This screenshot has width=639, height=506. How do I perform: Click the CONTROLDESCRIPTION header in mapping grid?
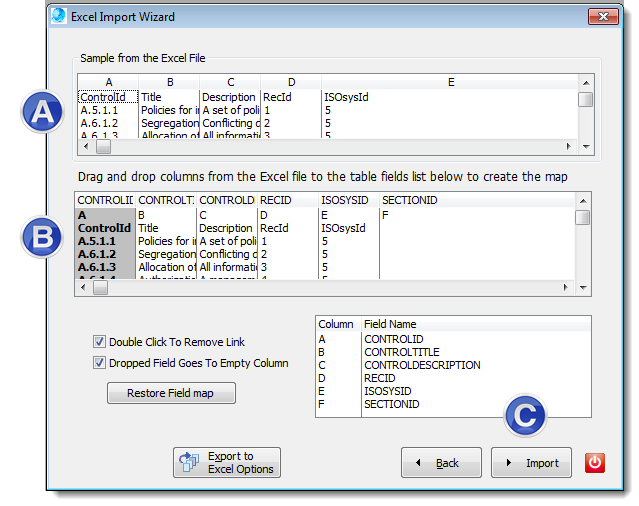point(227,200)
